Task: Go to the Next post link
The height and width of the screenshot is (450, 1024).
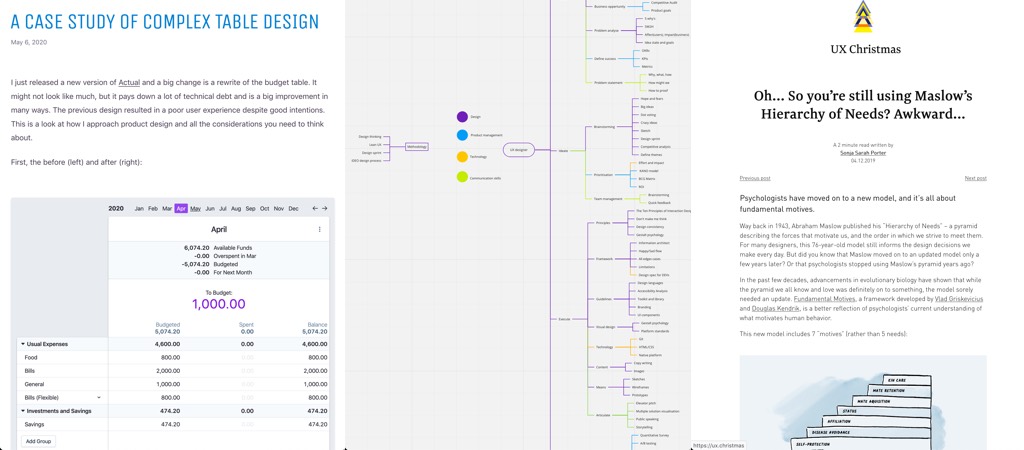Action: [x=975, y=178]
